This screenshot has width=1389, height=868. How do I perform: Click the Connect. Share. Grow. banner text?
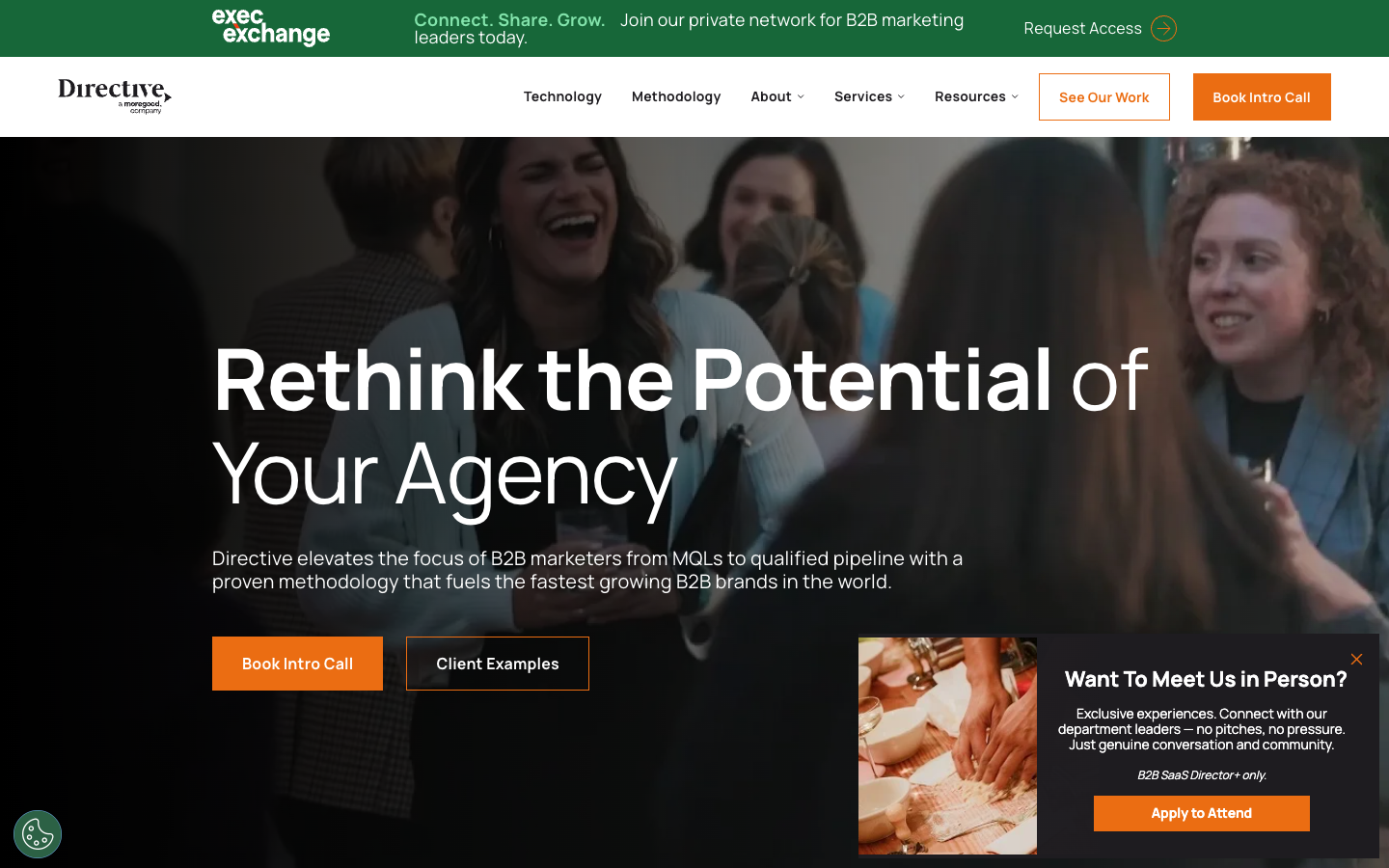click(509, 19)
